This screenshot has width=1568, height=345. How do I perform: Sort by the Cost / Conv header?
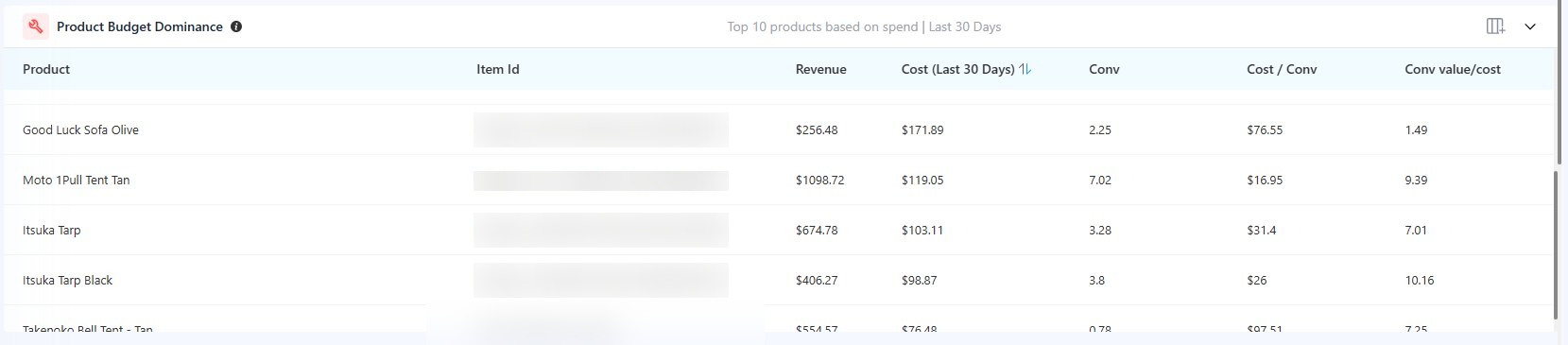pyautogui.click(x=1282, y=69)
